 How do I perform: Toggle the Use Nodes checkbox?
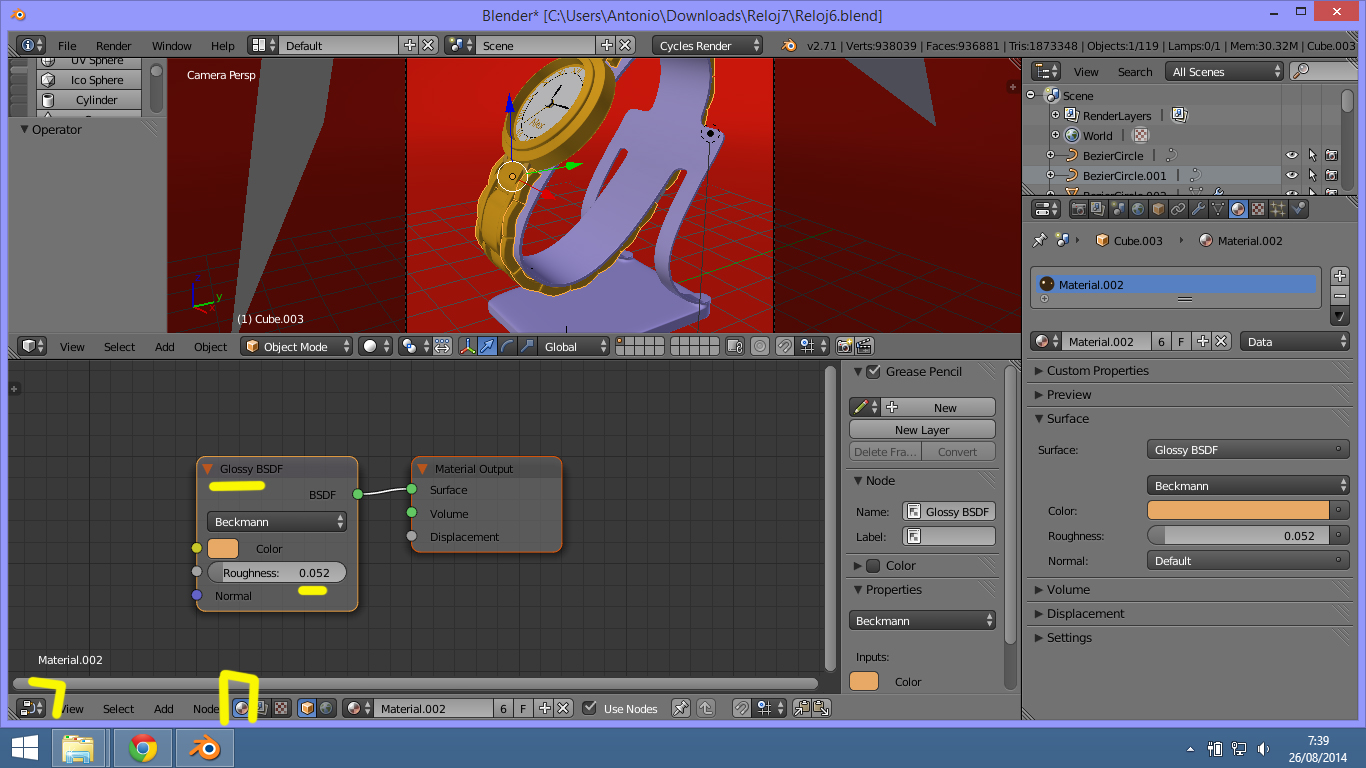pos(590,708)
